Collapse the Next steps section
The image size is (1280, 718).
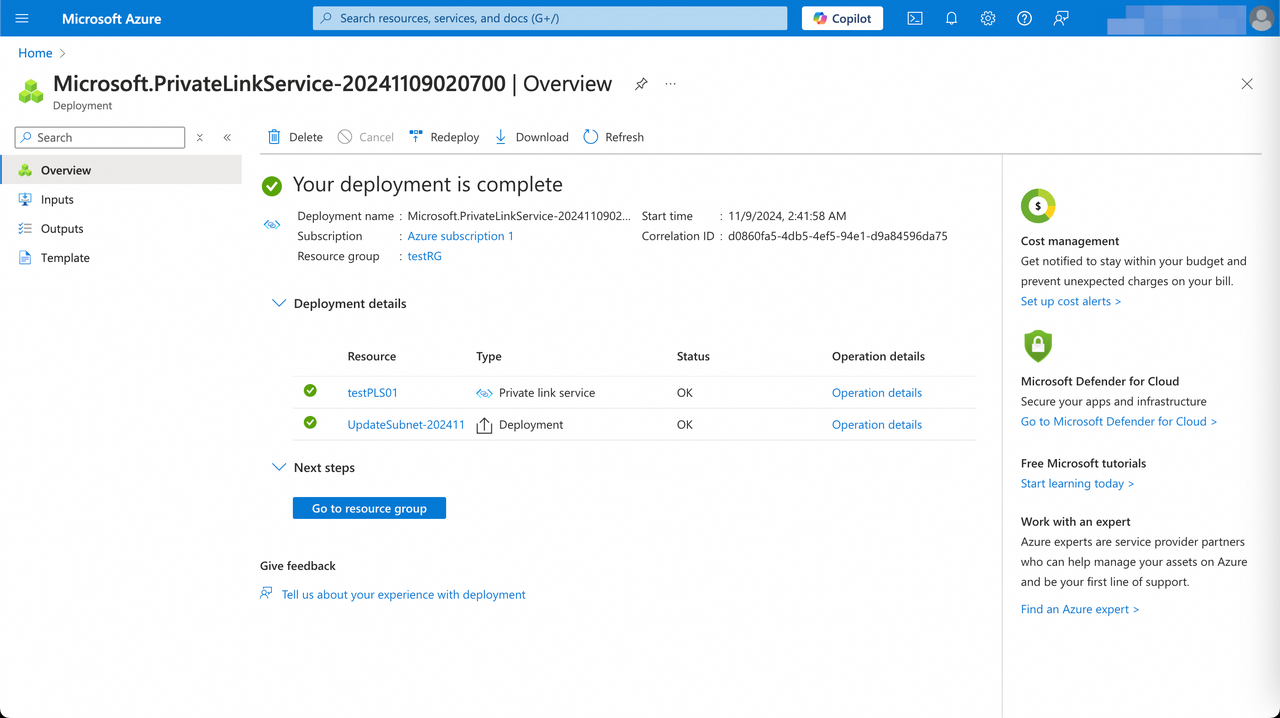click(x=278, y=467)
